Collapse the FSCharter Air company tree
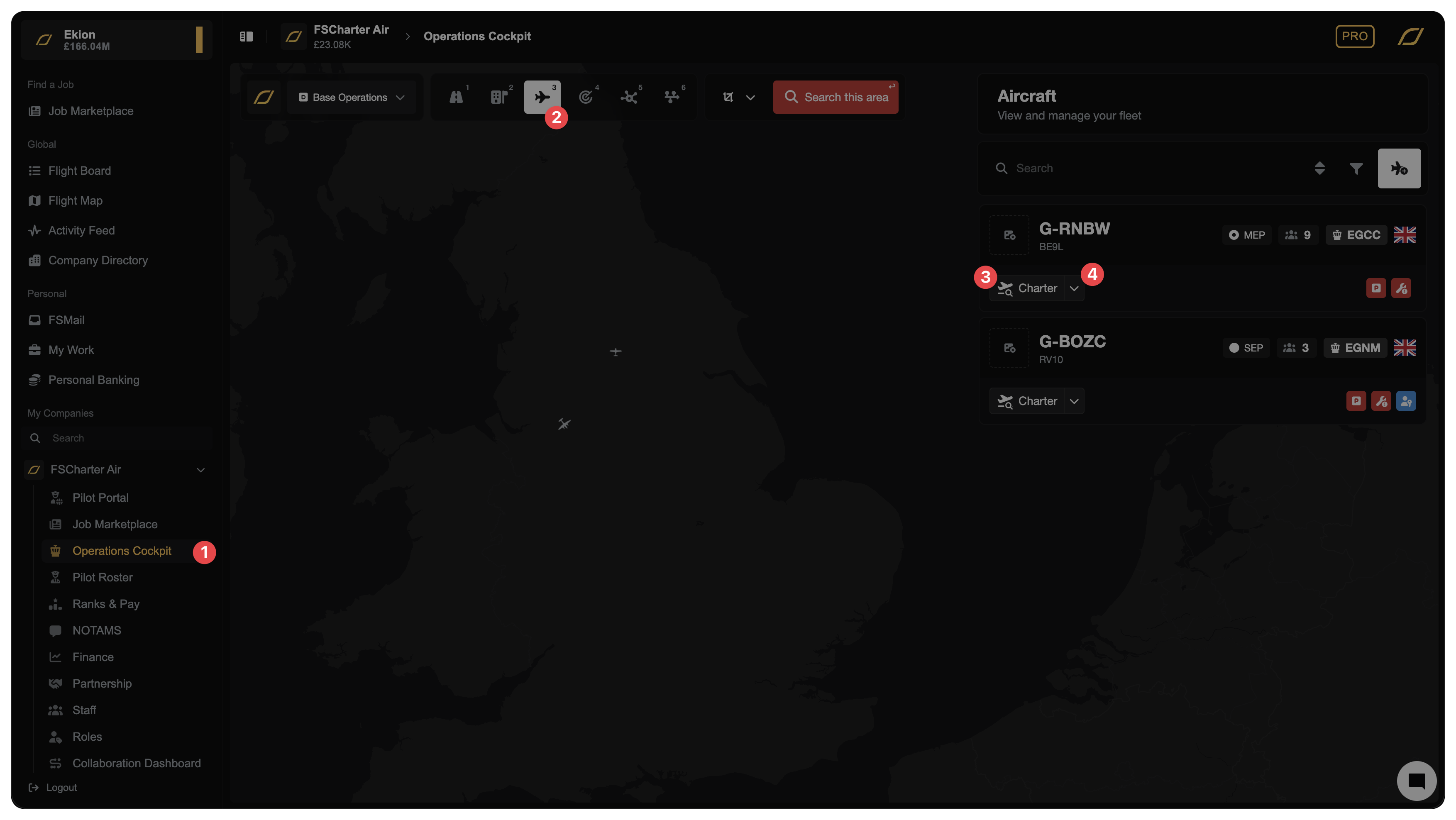The image size is (1456, 820). [200, 470]
